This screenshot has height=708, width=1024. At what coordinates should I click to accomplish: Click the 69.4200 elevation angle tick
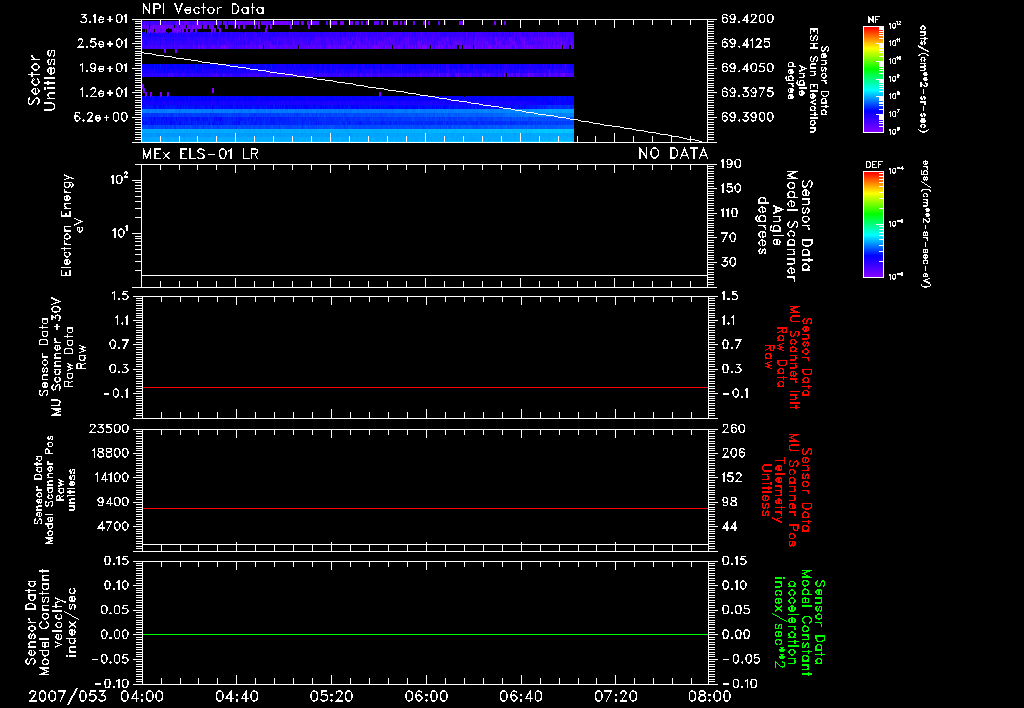(x=747, y=19)
